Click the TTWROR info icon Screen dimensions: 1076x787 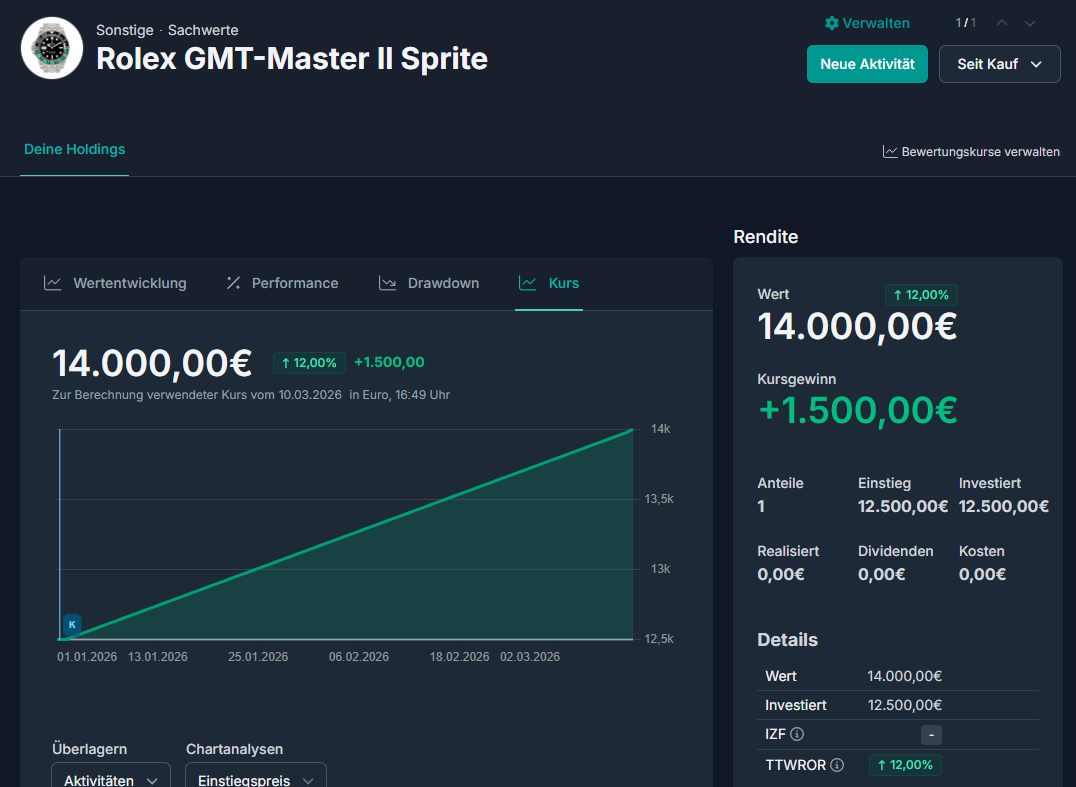click(x=837, y=765)
